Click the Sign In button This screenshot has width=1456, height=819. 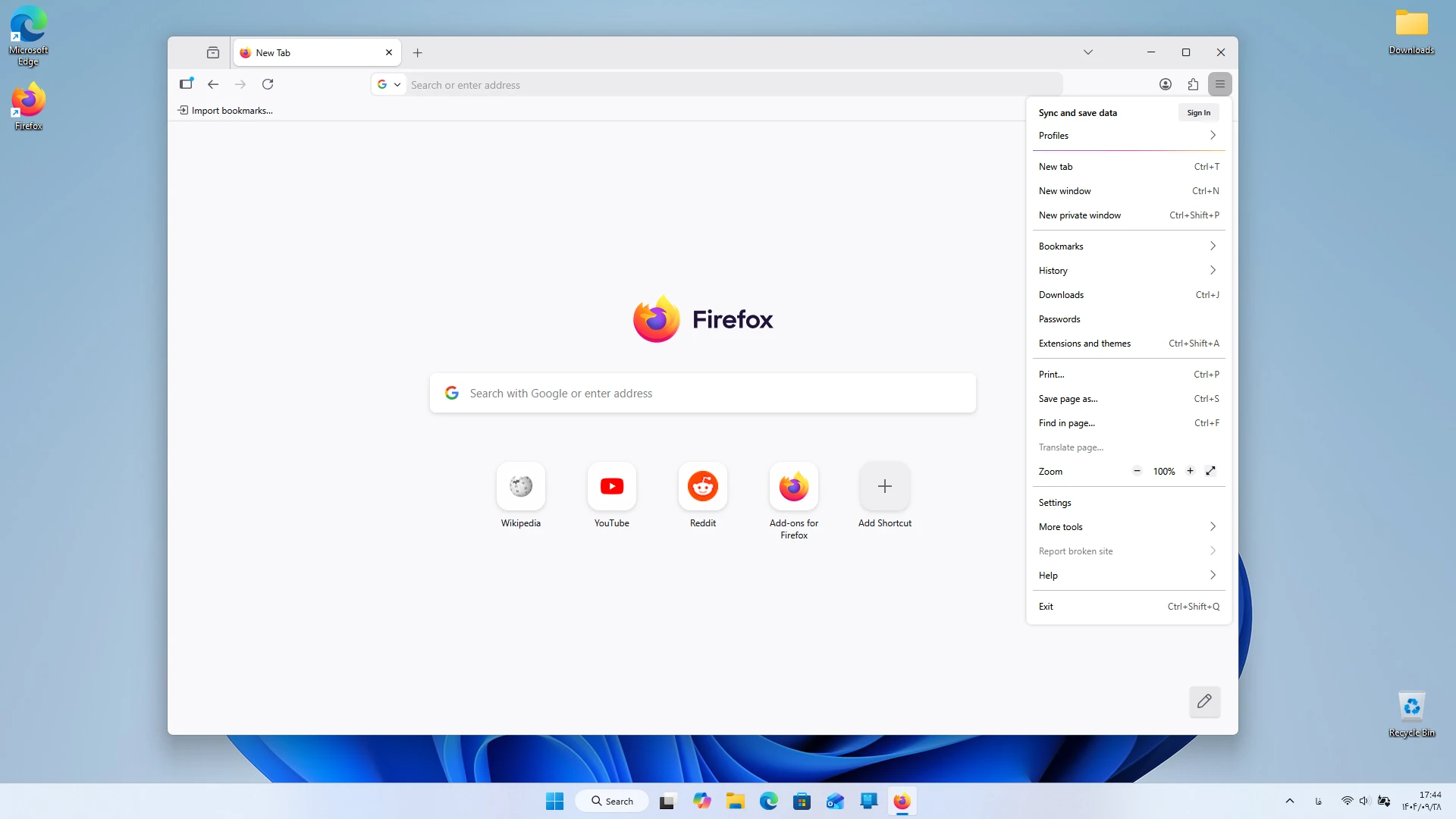click(x=1198, y=113)
